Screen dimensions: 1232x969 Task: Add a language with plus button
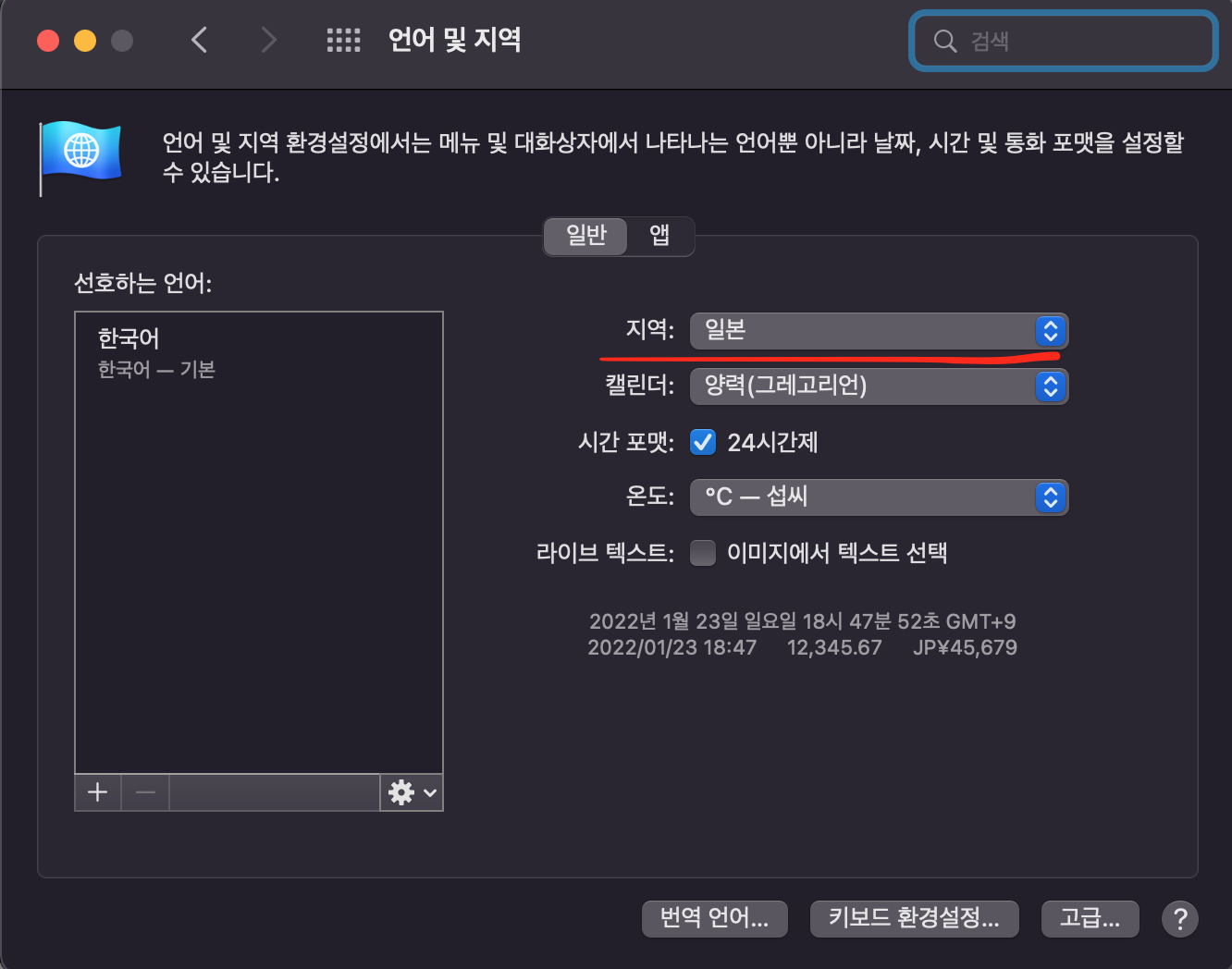97,792
